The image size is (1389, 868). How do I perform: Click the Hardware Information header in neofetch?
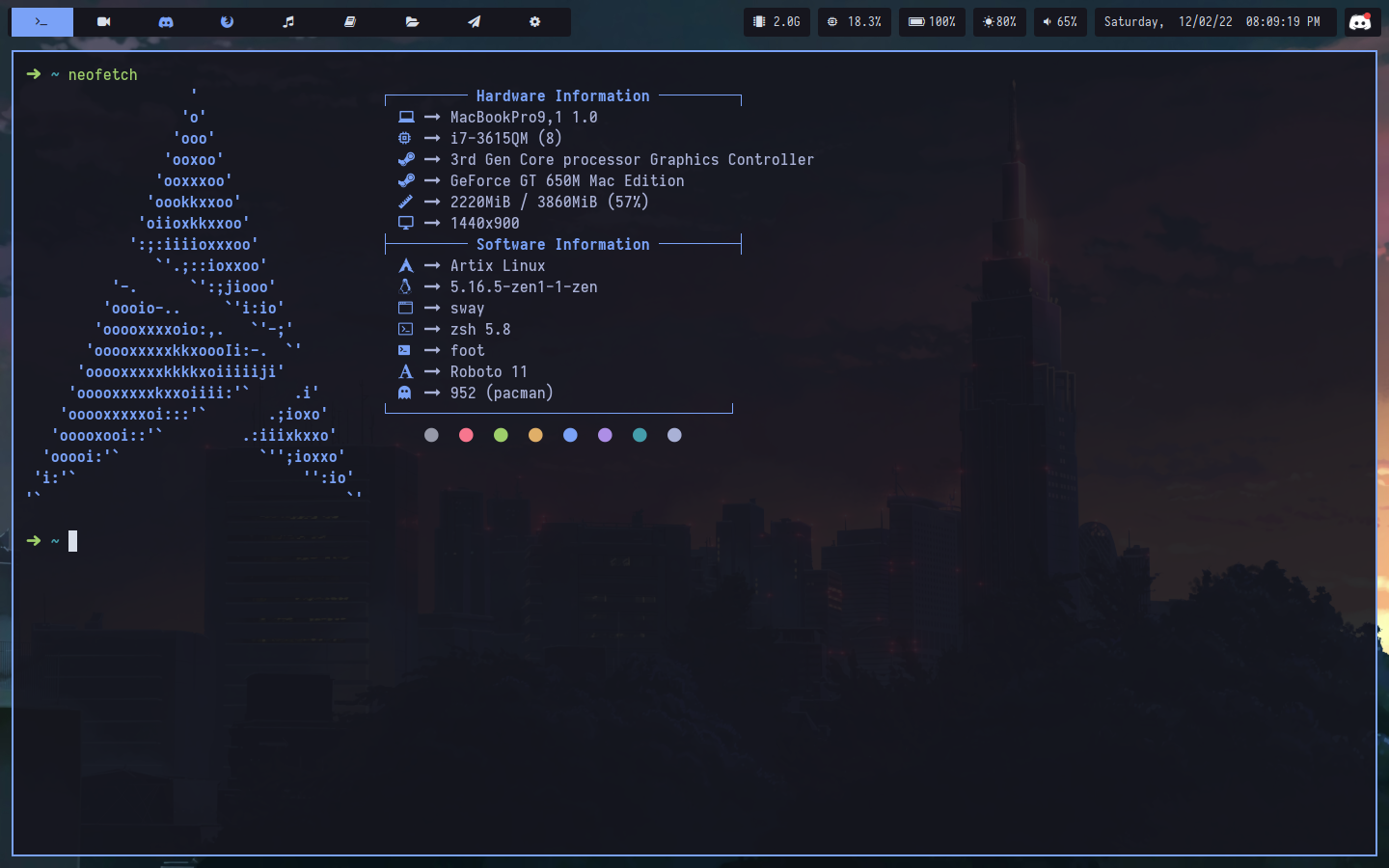tap(562, 95)
